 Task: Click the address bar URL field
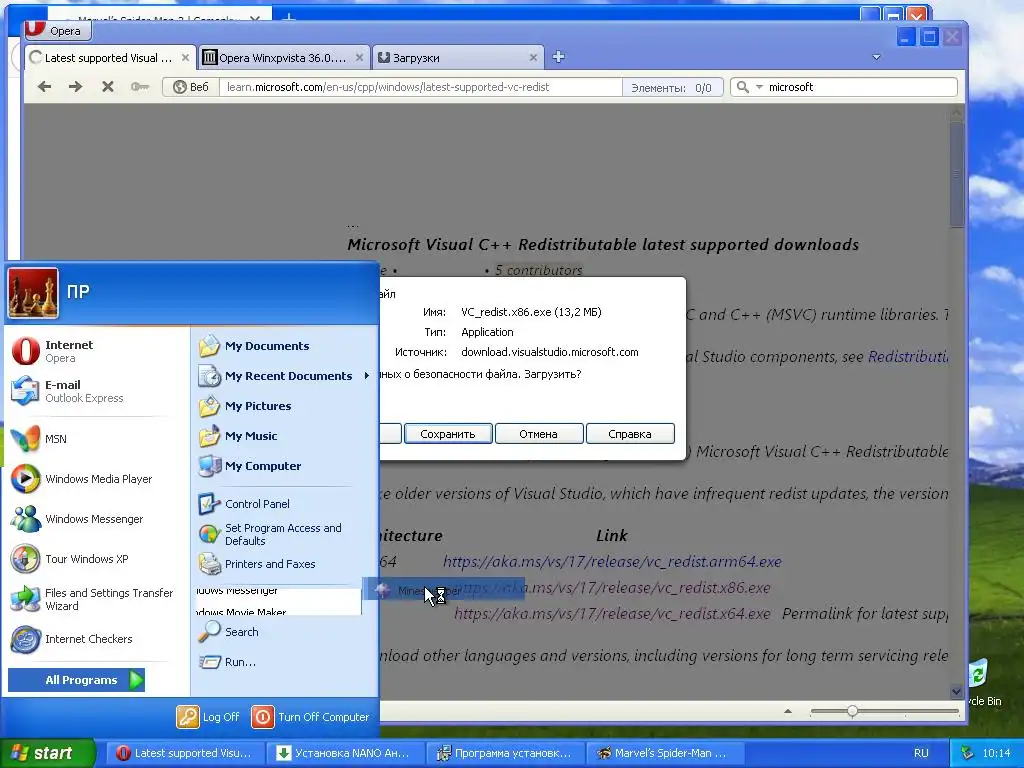pos(421,87)
